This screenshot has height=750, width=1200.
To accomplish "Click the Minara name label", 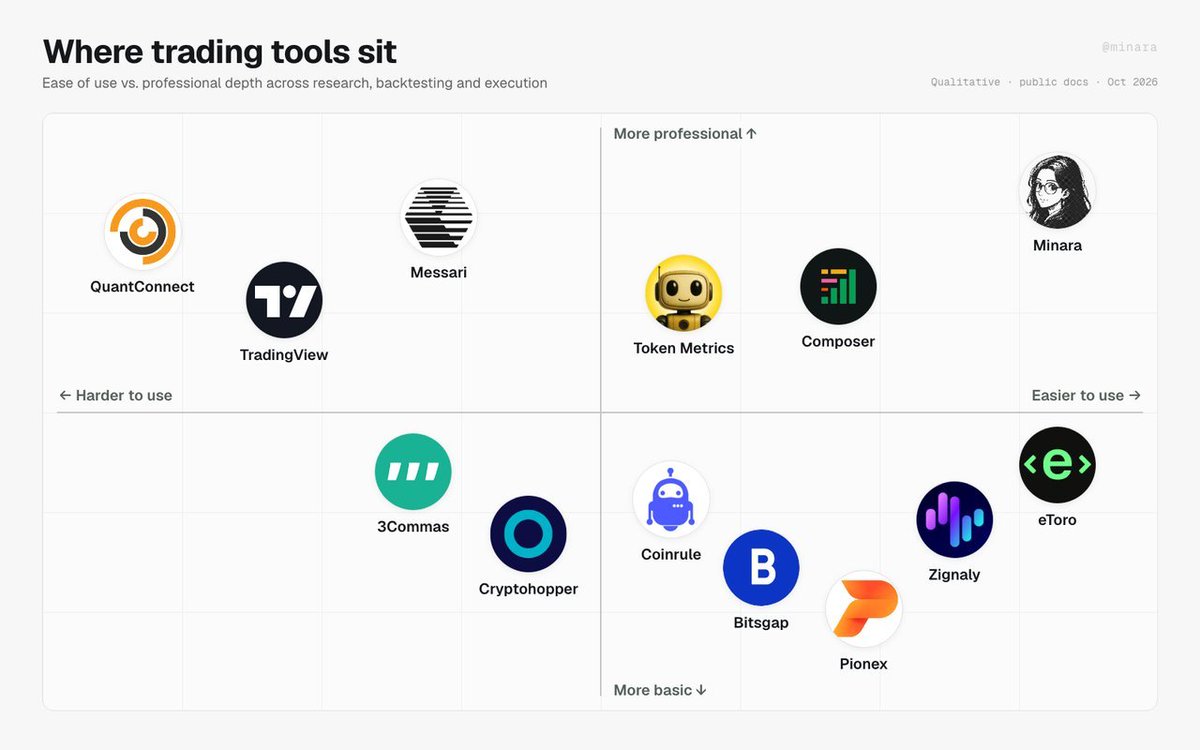I will coord(1057,245).
